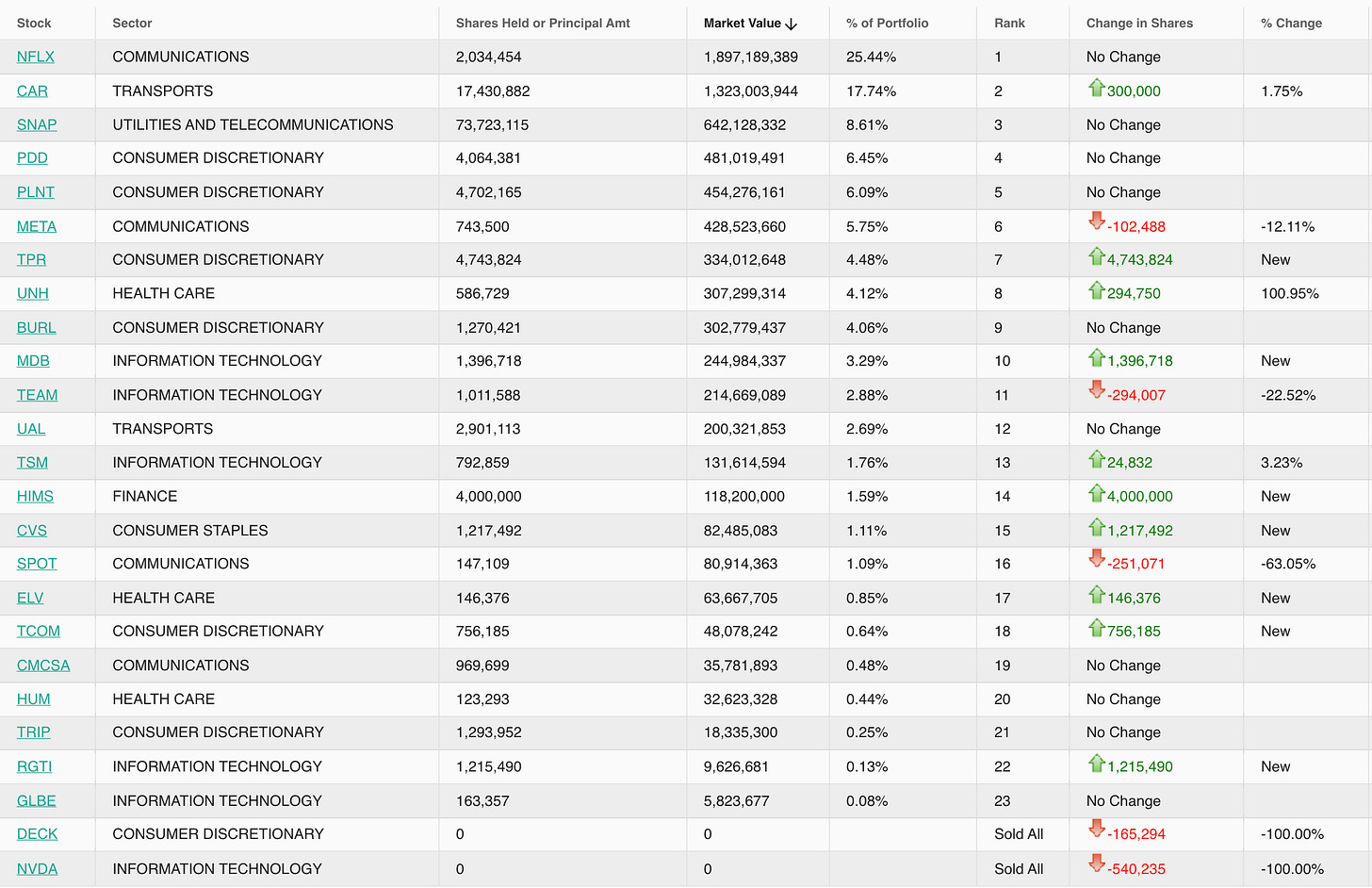Follow the MDB ticker link
The image size is (1372, 888).
tap(33, 360)
